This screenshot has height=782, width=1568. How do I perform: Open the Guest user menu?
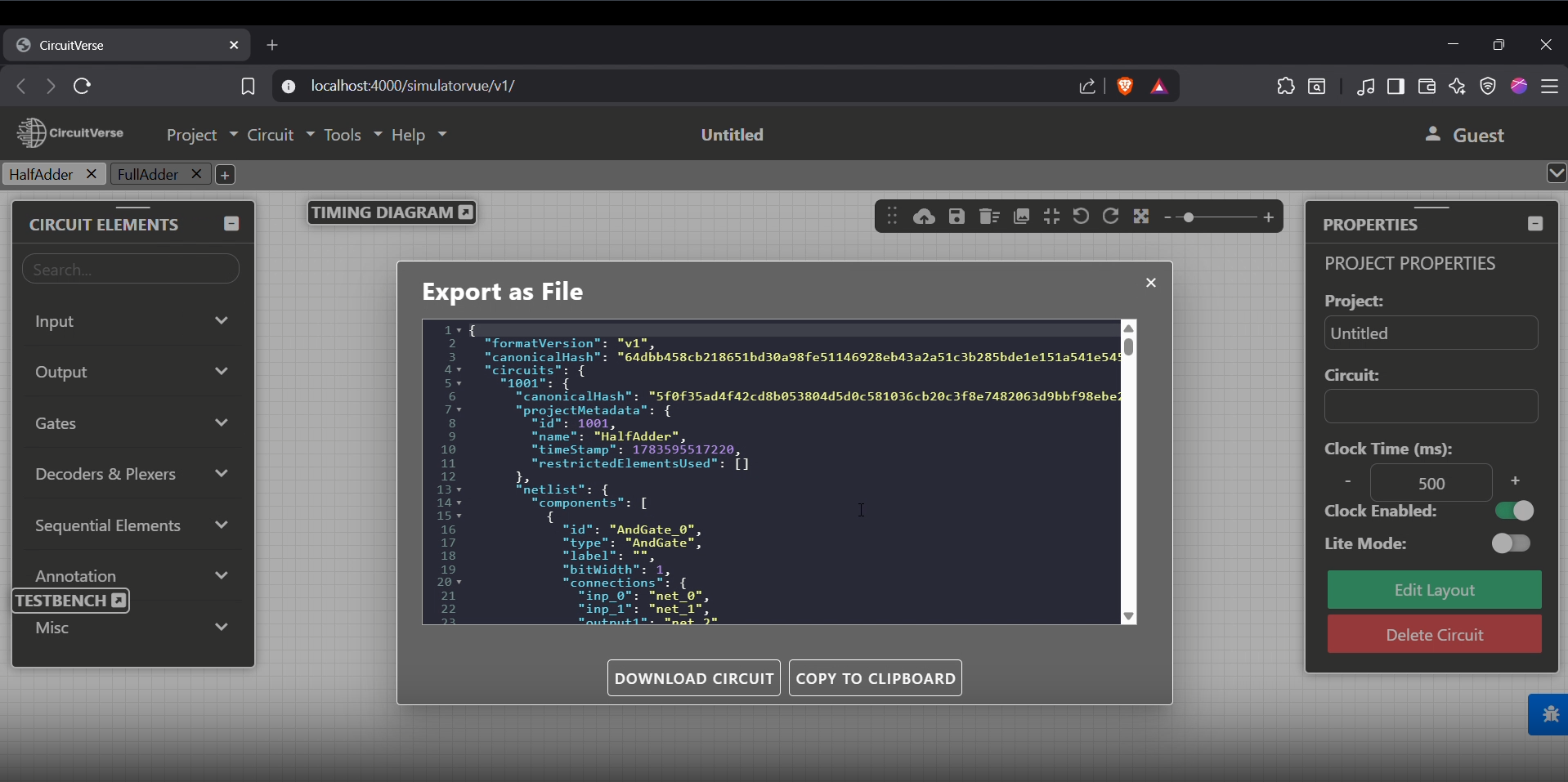pos(1467,136)
